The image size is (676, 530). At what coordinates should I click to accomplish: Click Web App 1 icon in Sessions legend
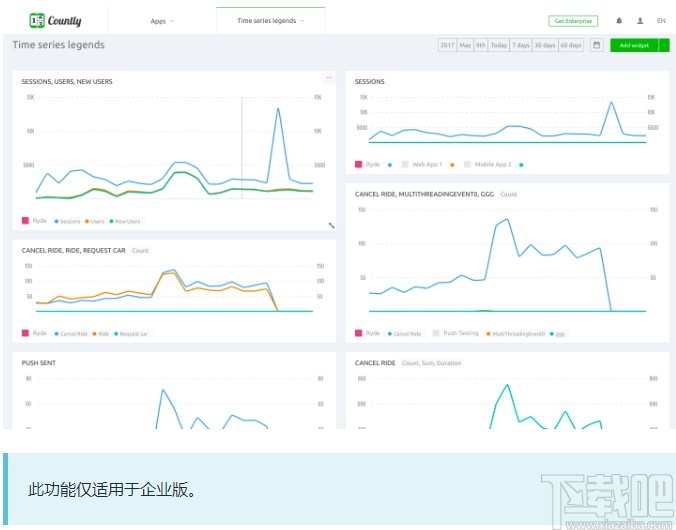click(405, 164)
